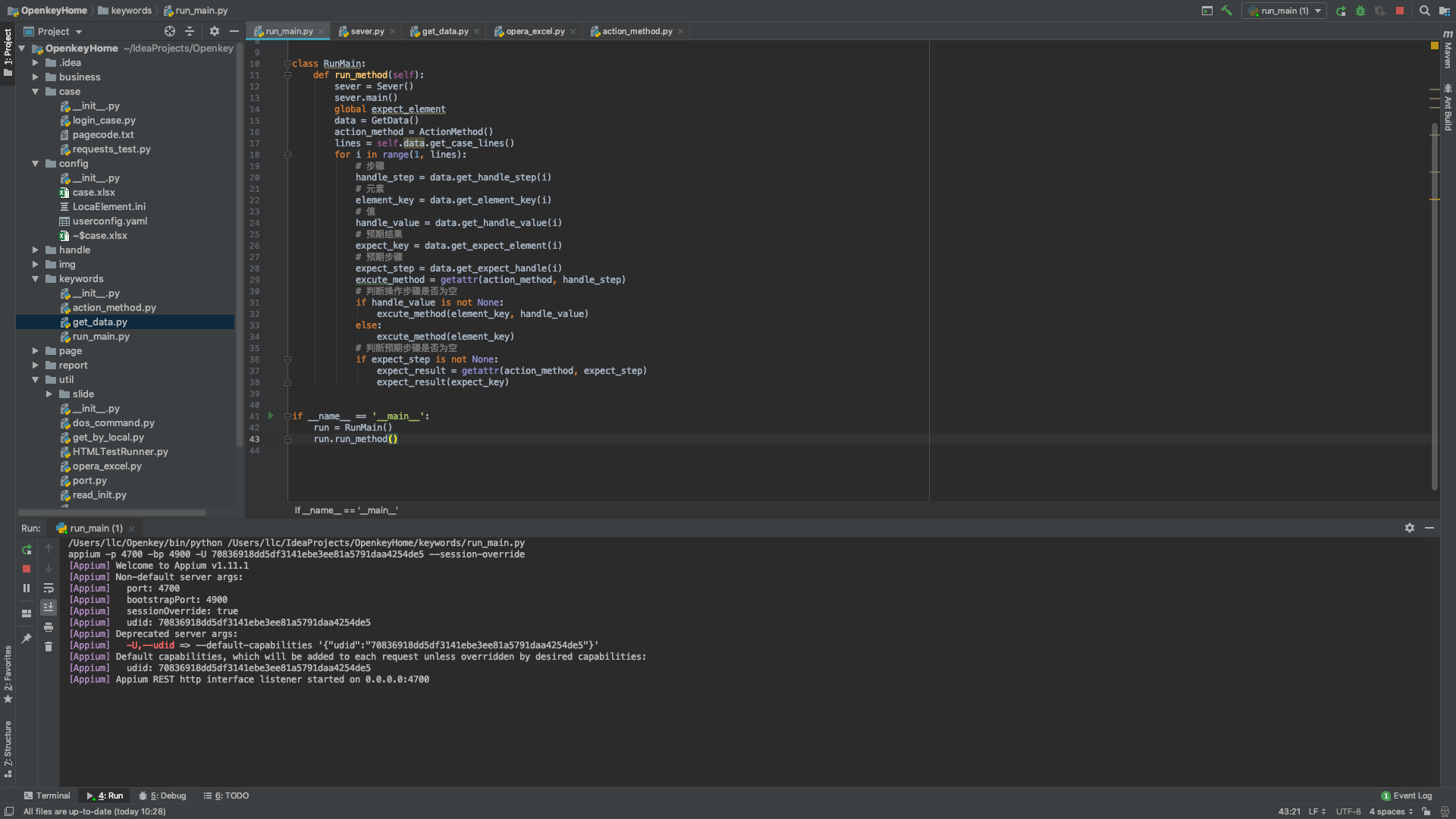The image size is (1456, 819).
Task: Toggle tool window bars icon at bottom-left
Action: point(9,811)
